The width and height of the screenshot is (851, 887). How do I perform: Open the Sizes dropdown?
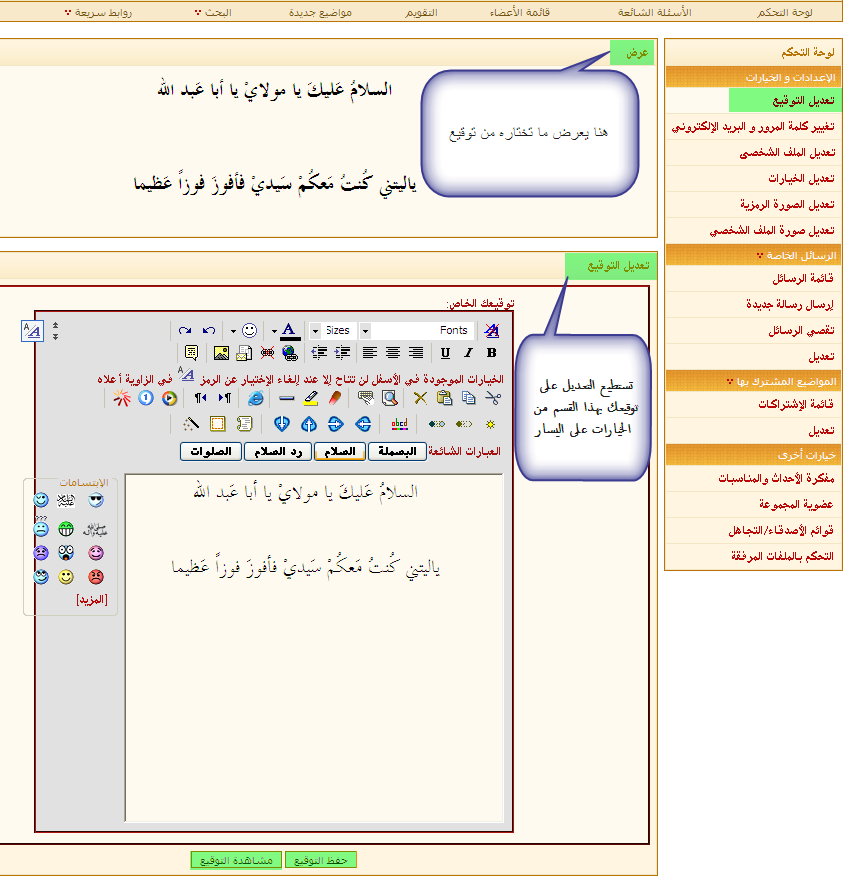(x=338, y=330)
